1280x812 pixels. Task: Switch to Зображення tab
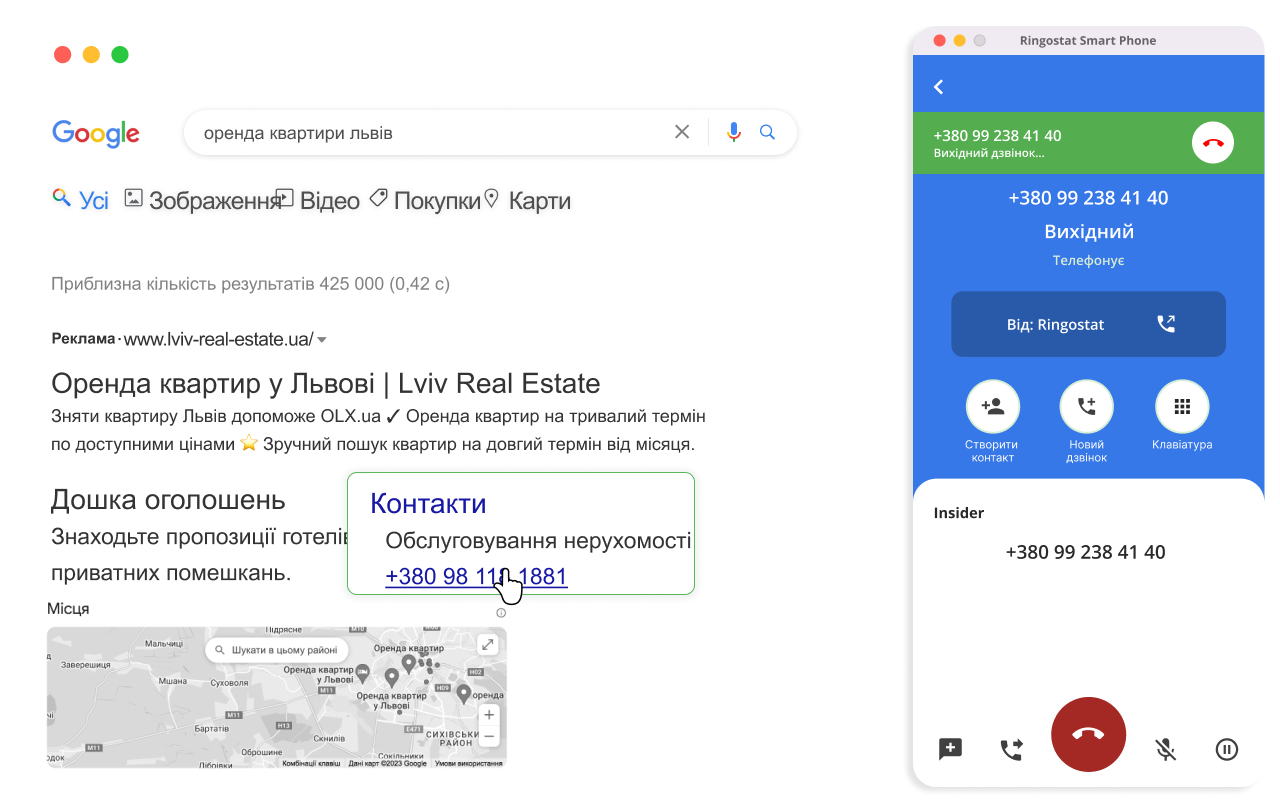tap(203, 200)
